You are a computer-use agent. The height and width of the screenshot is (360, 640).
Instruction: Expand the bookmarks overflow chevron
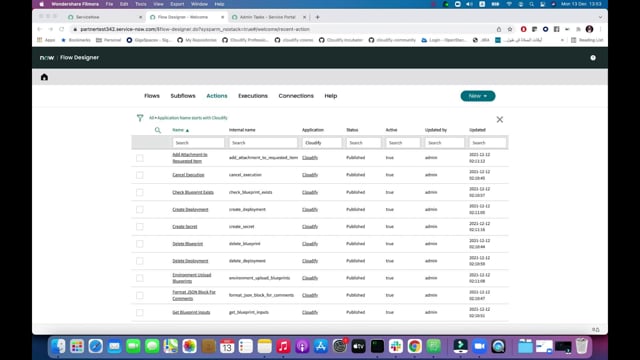point(562,40)
